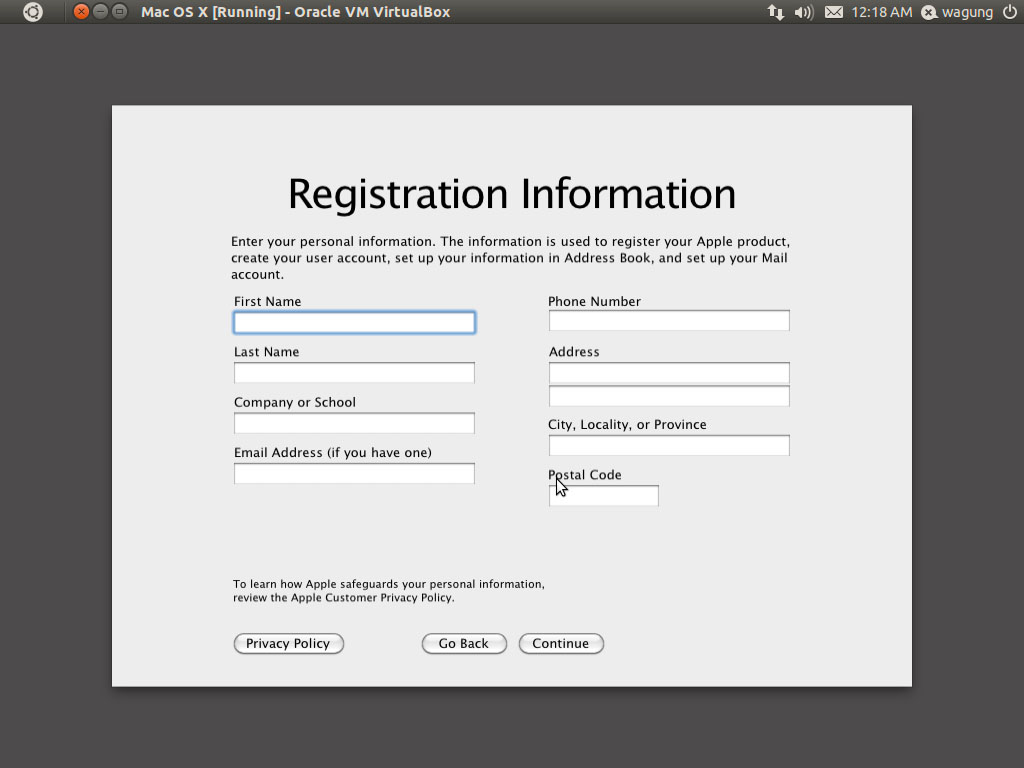
Task: Open the messaging envelope indicator
Action: coord(833,12)
